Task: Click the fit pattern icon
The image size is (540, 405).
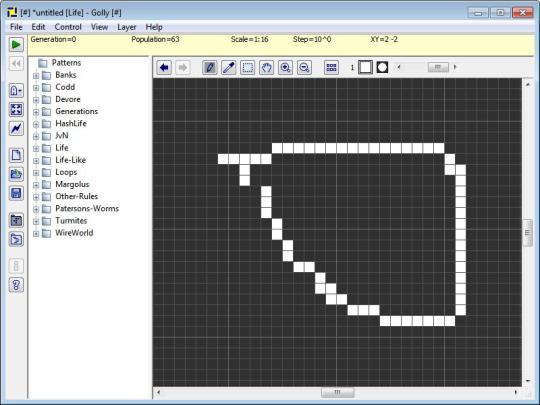Action: coord(16,110)
